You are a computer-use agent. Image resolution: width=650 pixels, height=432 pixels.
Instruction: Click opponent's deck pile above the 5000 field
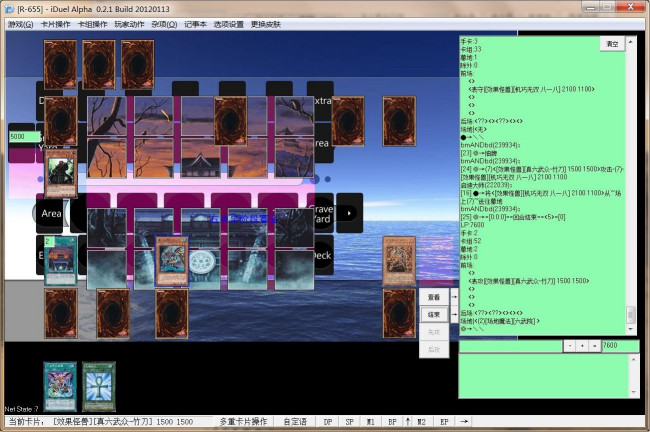(61, 121)
